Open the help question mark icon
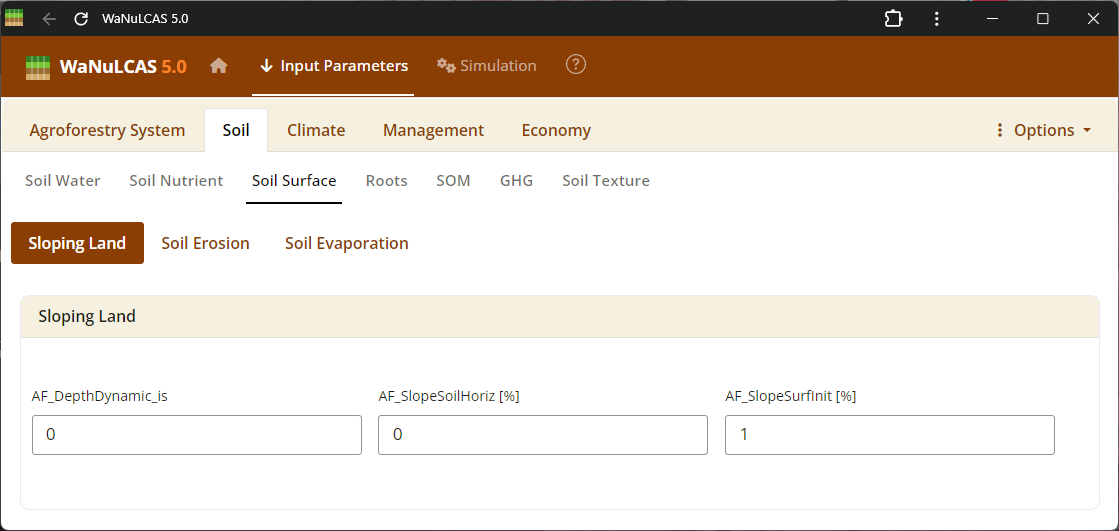The height and width of the screenshot is (531, 1119). 575,65
